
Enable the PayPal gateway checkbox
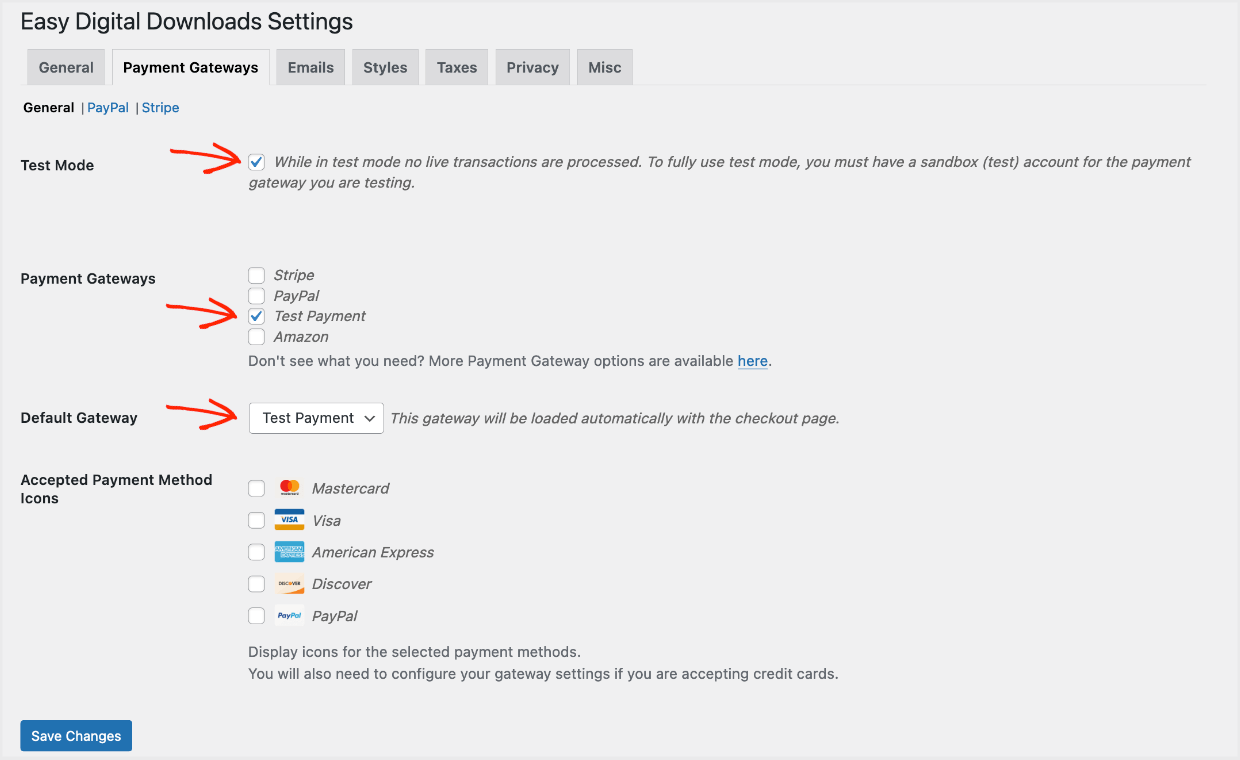coord(256,295)
